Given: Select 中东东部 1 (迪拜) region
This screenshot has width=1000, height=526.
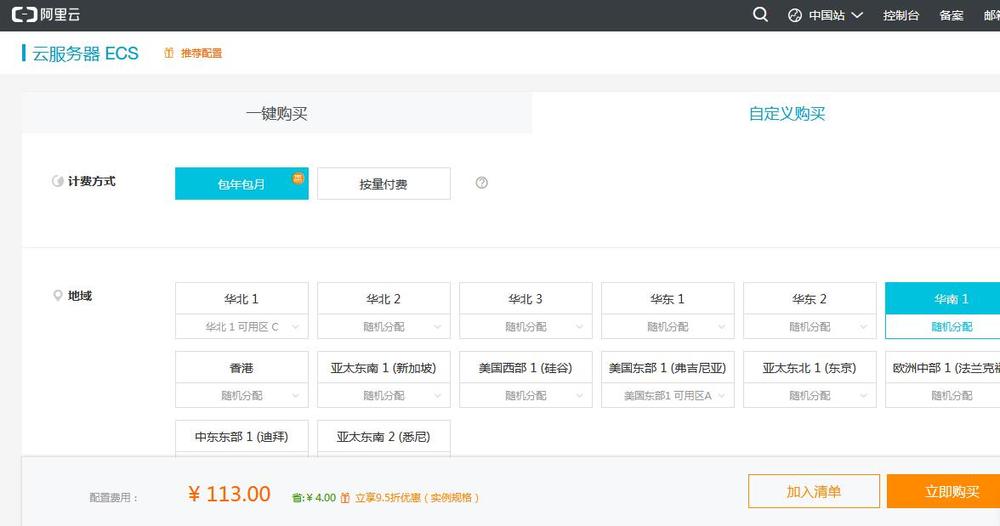Looking at the screenshot, I should [242, 437].
